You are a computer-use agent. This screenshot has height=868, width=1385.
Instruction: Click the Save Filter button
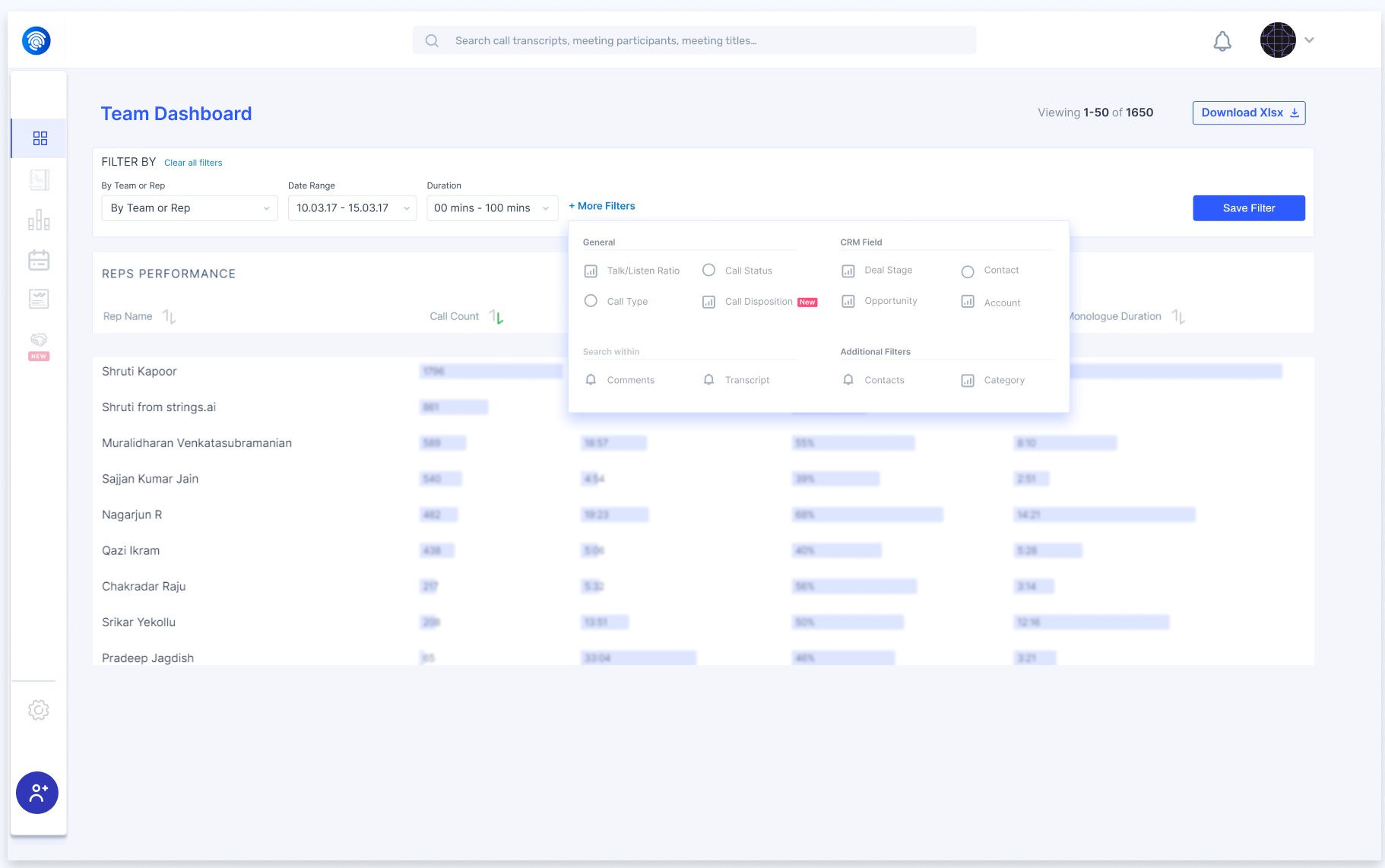click(1248, 208)
